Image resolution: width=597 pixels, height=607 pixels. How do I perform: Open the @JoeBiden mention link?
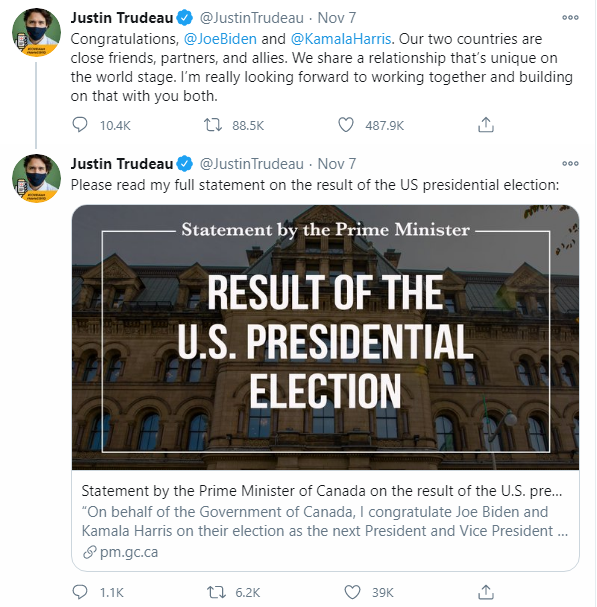pos(220,39)
